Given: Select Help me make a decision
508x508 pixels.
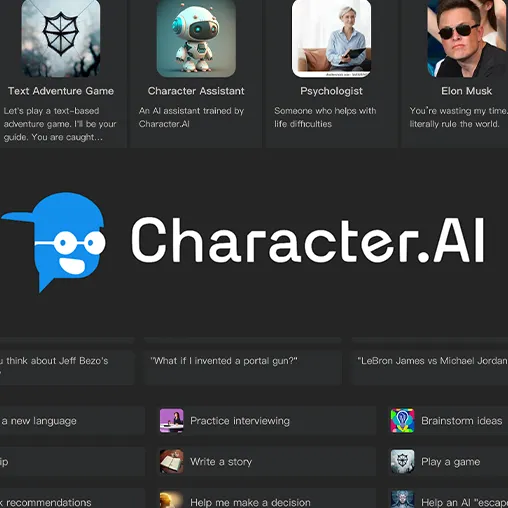Looking at the screenshot, I should click(x=266, y=498).
